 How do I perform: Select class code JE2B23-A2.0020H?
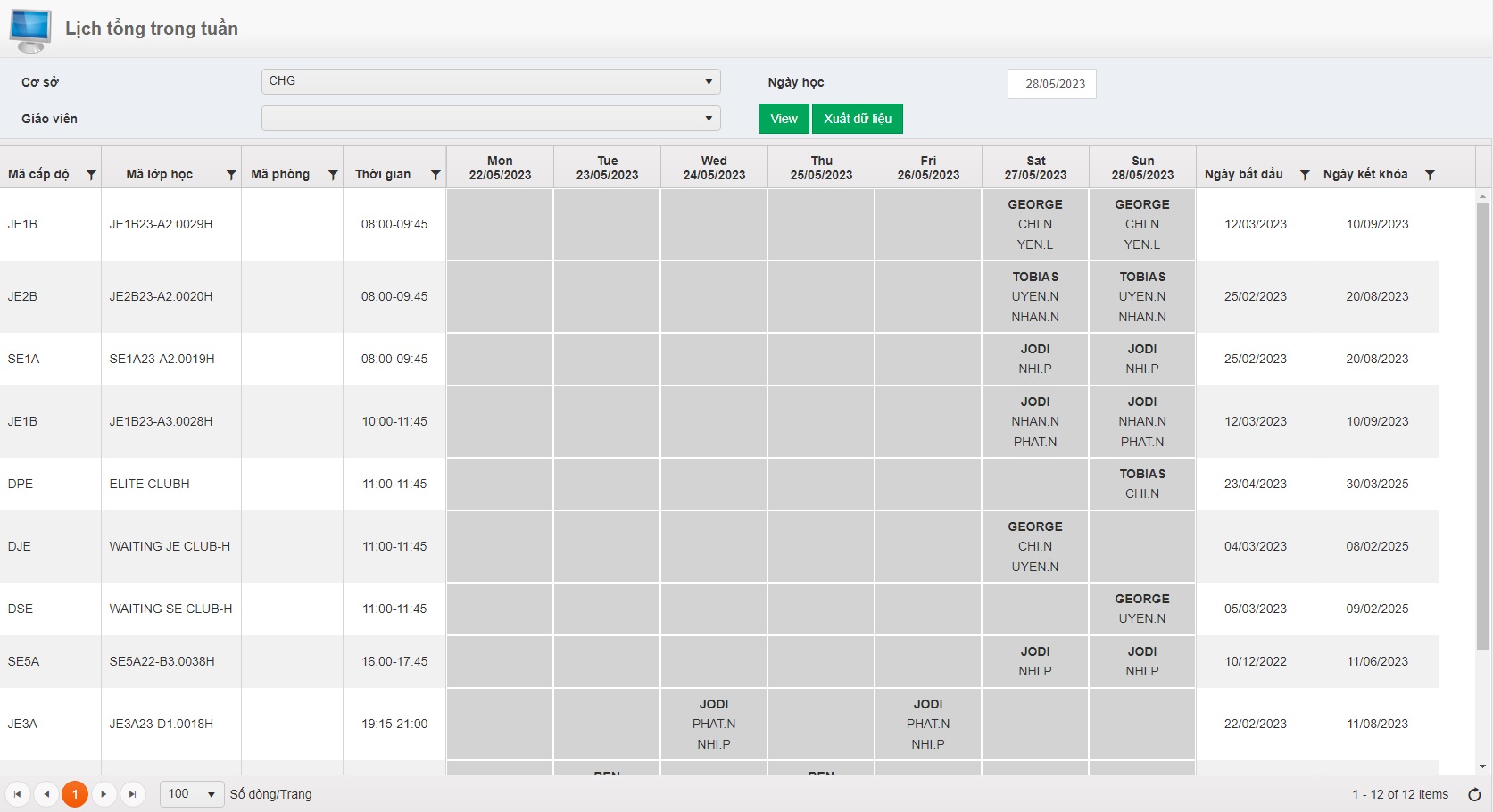(x=161, y=296)
